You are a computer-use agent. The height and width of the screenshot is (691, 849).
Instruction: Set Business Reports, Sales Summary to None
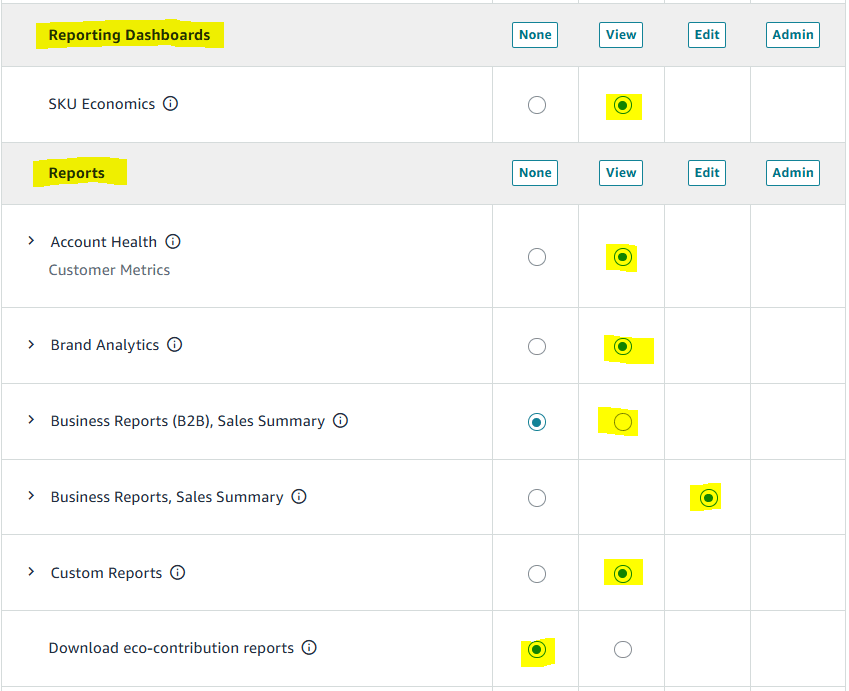pyautogui.click(x=537, y=498)
